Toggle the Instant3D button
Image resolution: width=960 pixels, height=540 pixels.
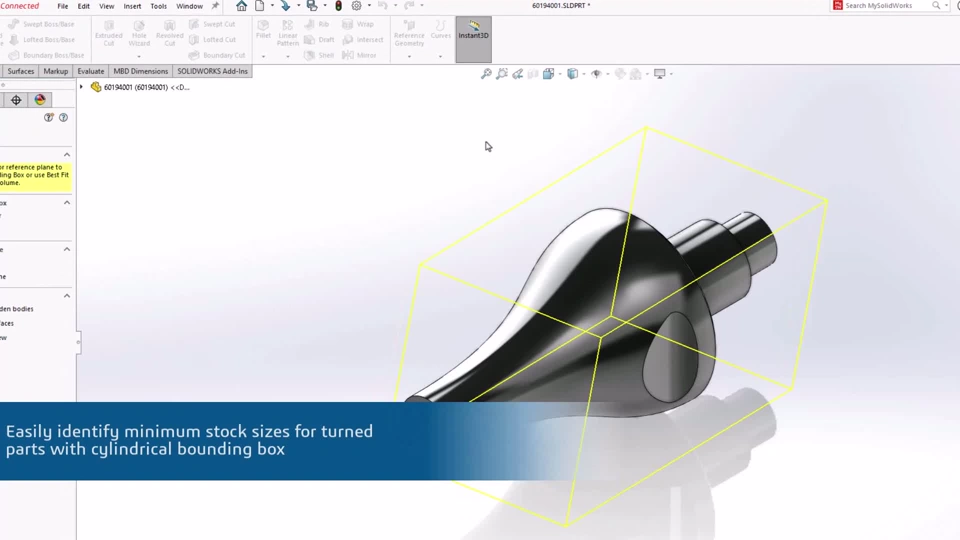473,39
